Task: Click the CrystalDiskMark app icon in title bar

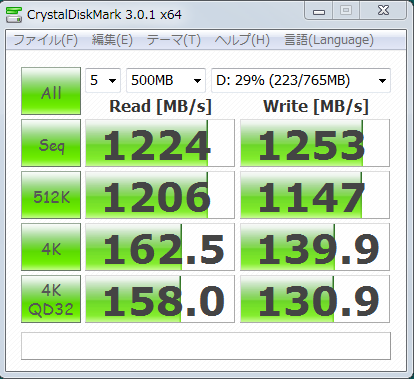Action: (x=14, y=15)
